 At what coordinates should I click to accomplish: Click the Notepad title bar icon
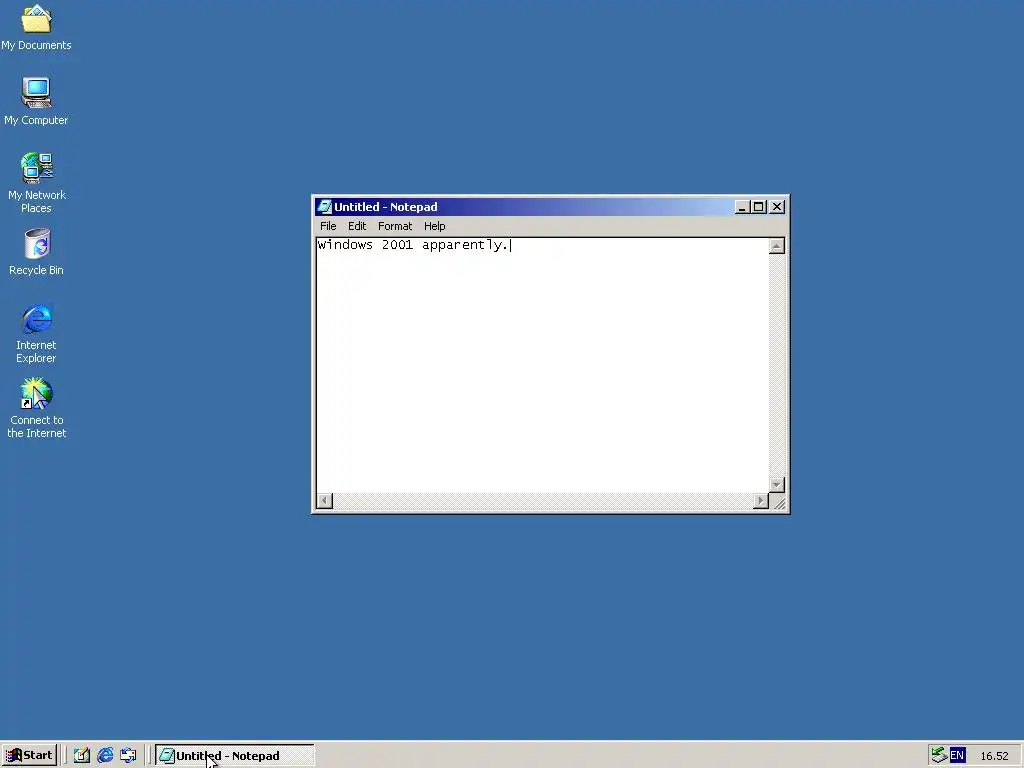[x=324, y=207]
